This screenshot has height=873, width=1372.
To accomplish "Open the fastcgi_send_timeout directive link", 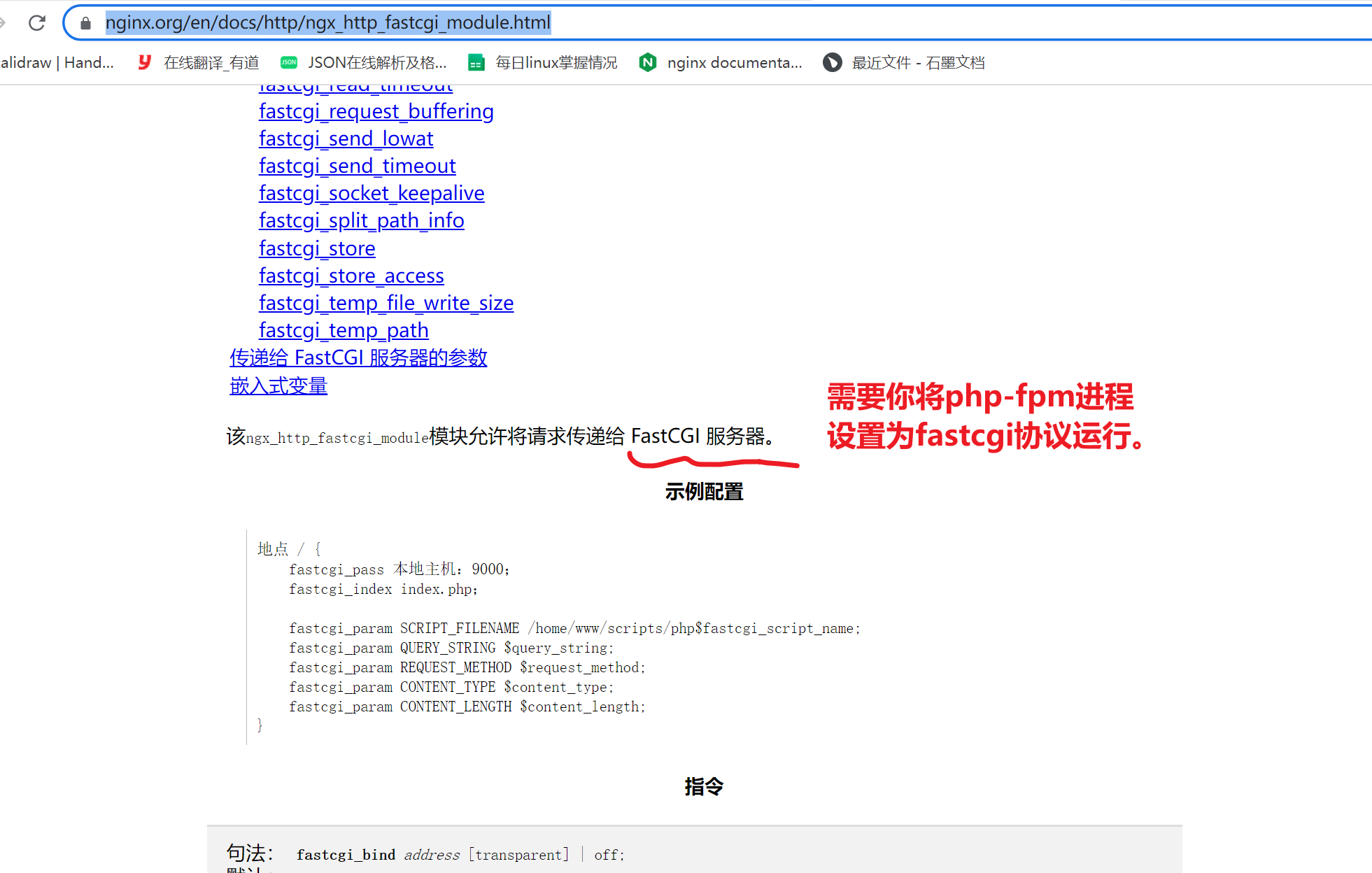I will coord(357,166).
